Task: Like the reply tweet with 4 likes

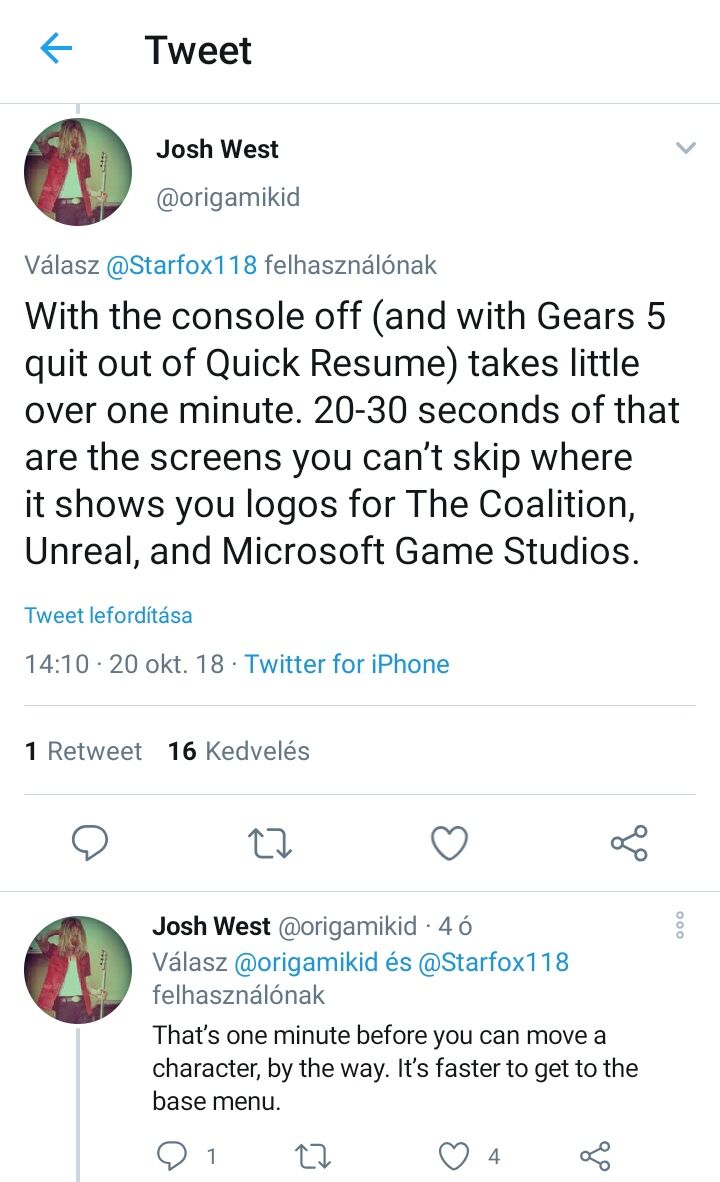Action: click(x=455, y=1157)
